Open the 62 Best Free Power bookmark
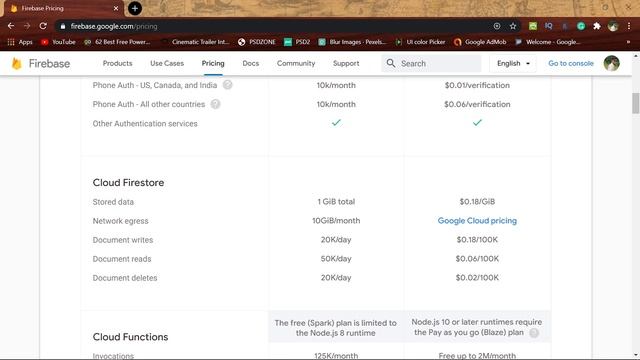This screenshot has width=640, height=360. tap(117, 42)
